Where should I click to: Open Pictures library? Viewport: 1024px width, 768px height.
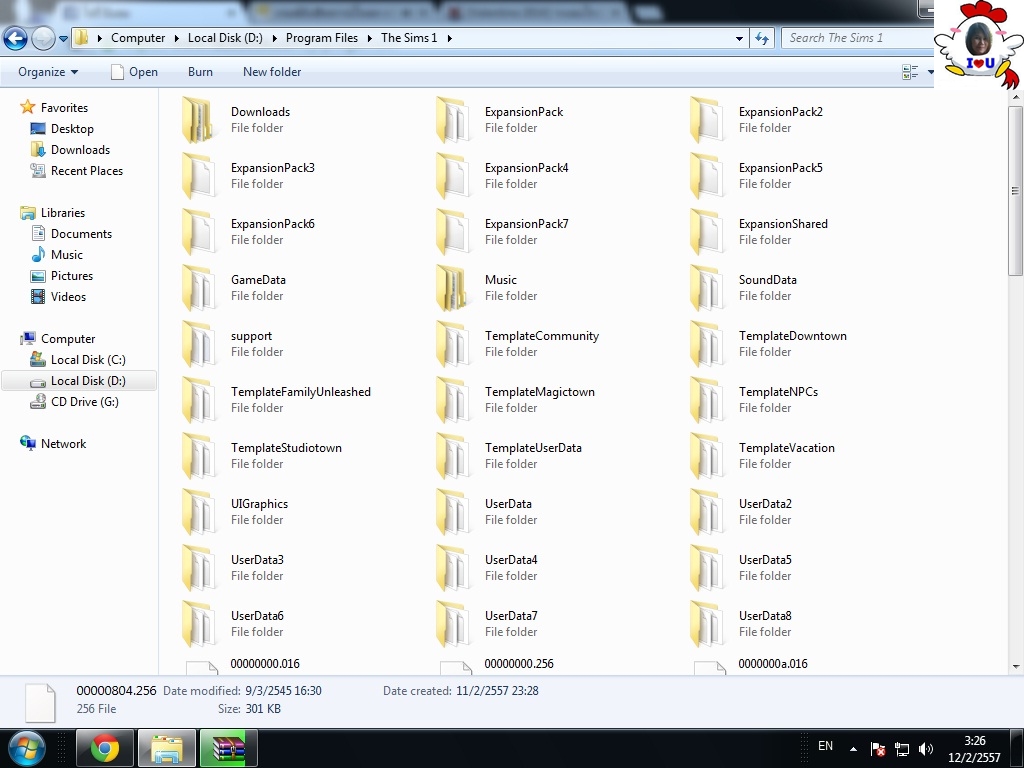coord(72,276)
